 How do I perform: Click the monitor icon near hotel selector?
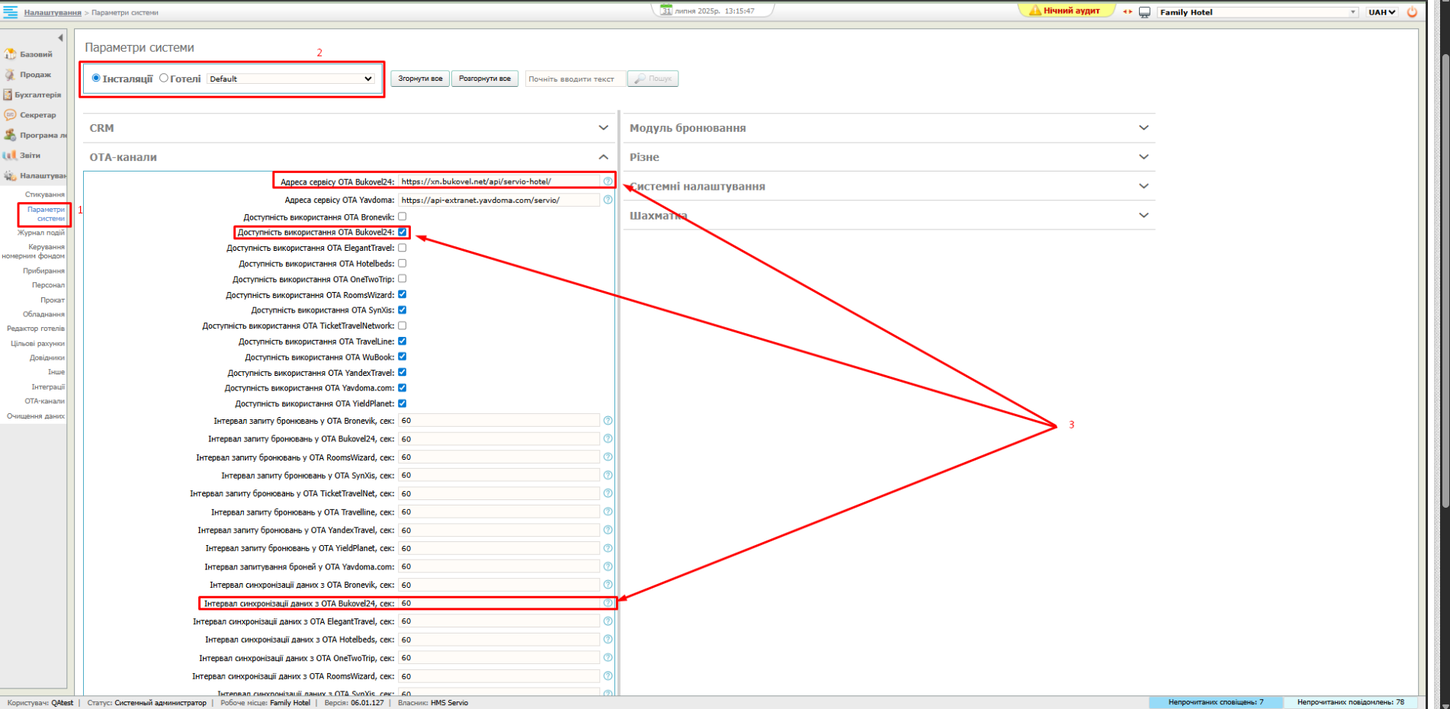[1143, 11]
